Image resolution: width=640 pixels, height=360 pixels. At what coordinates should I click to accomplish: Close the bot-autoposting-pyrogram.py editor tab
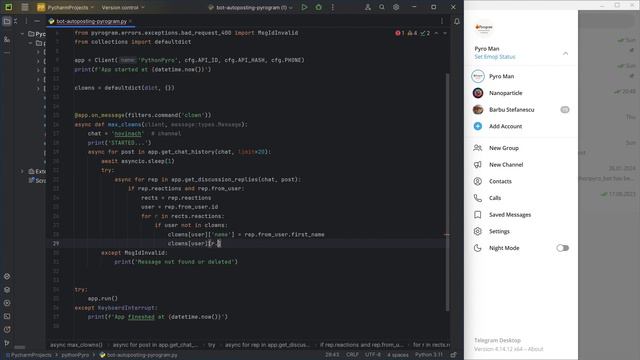(x=130, y=21)
